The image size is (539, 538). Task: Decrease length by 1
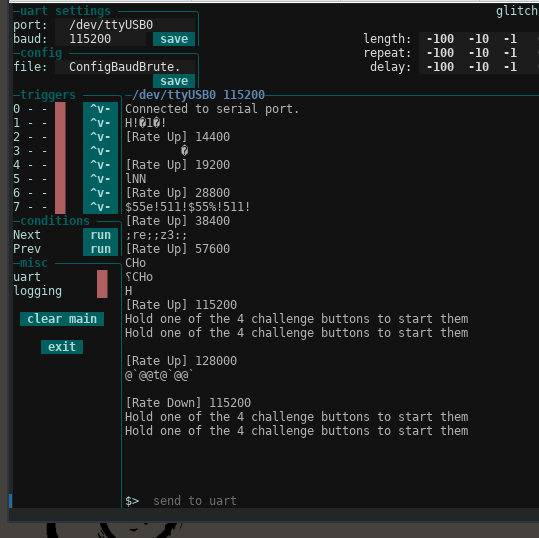[x=510, y=39]
